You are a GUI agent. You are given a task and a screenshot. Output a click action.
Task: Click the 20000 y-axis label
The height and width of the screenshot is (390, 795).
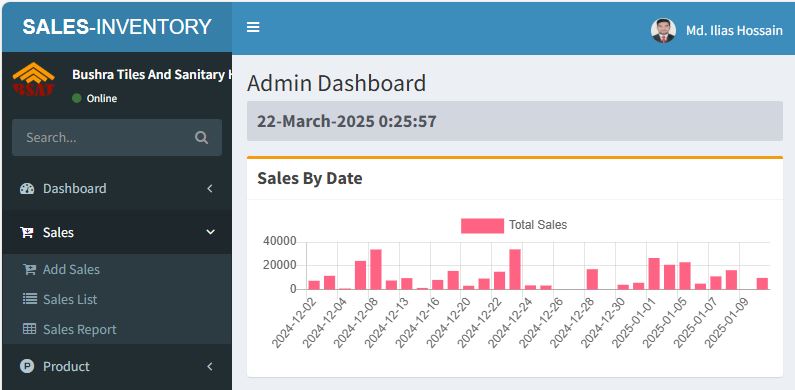[x=279, y=265]
